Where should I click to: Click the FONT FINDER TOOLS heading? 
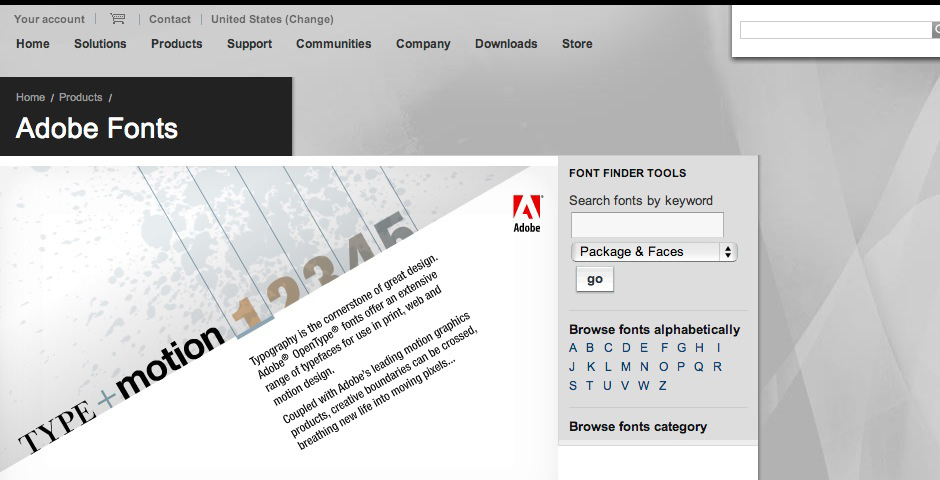(628, 173)
